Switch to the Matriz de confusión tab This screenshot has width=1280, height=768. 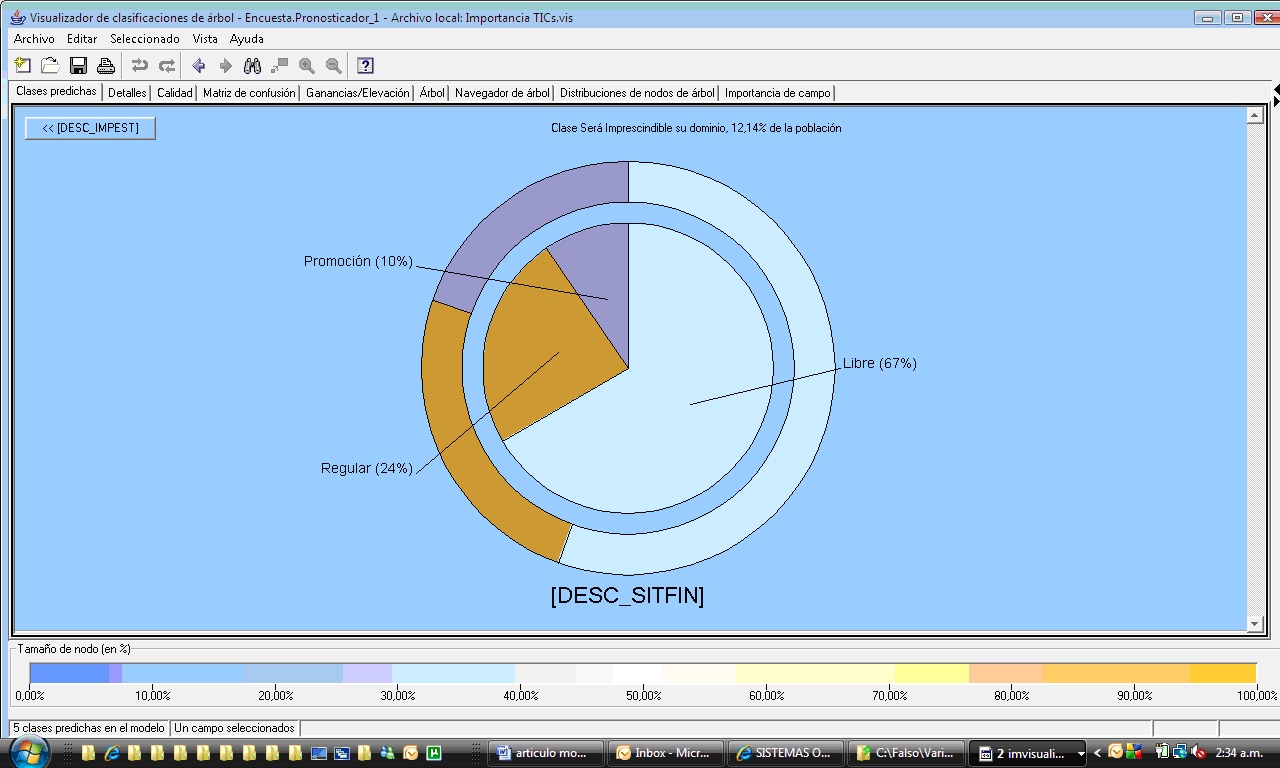point(249,93)
